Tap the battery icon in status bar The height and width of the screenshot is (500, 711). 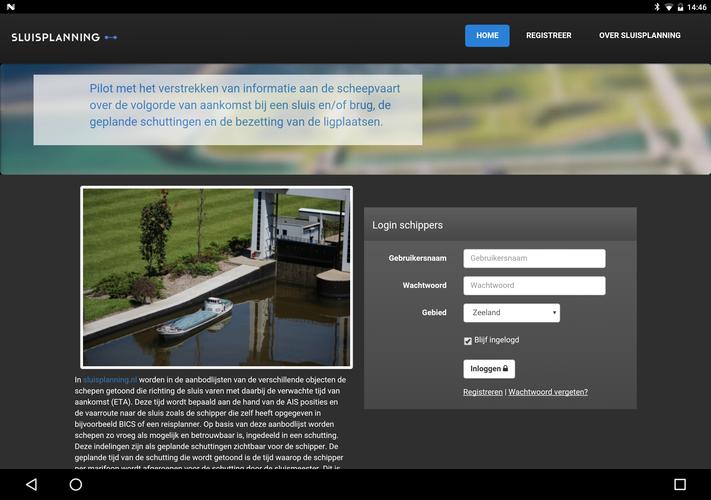point(681,7)
